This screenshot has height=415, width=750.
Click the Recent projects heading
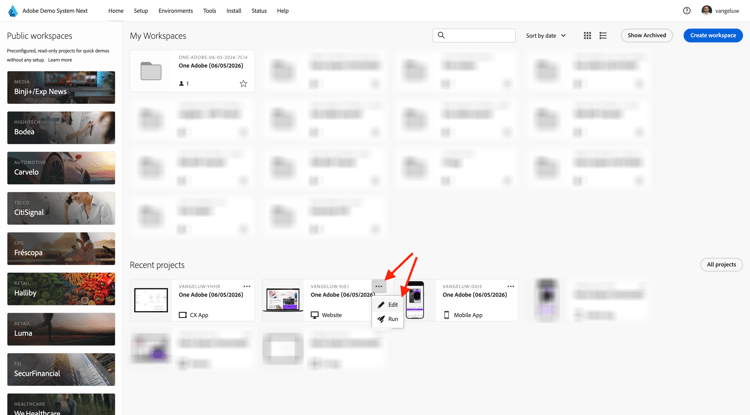[157, 265]
